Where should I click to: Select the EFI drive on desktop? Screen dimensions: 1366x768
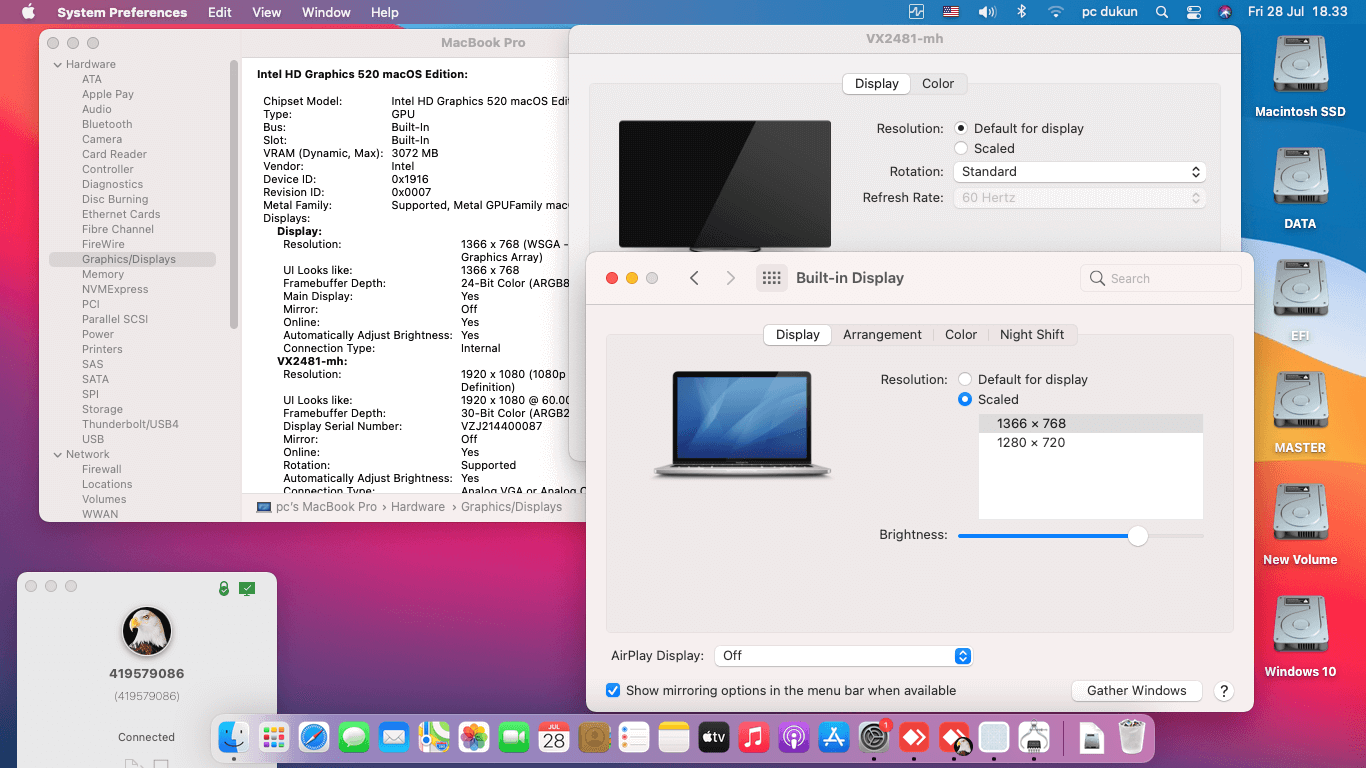tap(1300, 301)
